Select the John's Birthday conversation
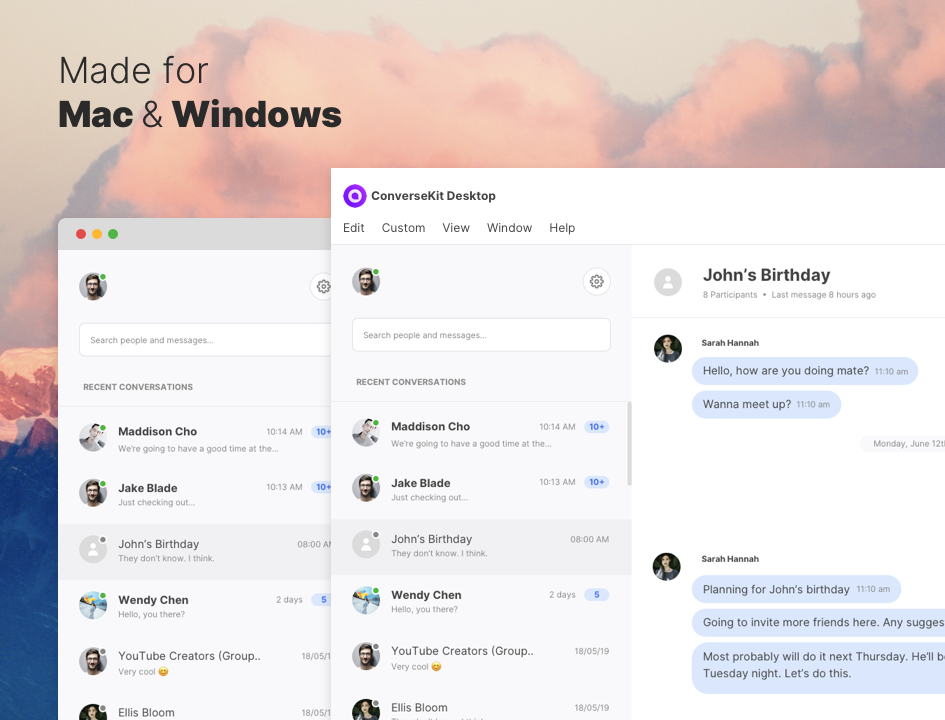The height and width of the screenshot is (720, 945). coord(470,545)
